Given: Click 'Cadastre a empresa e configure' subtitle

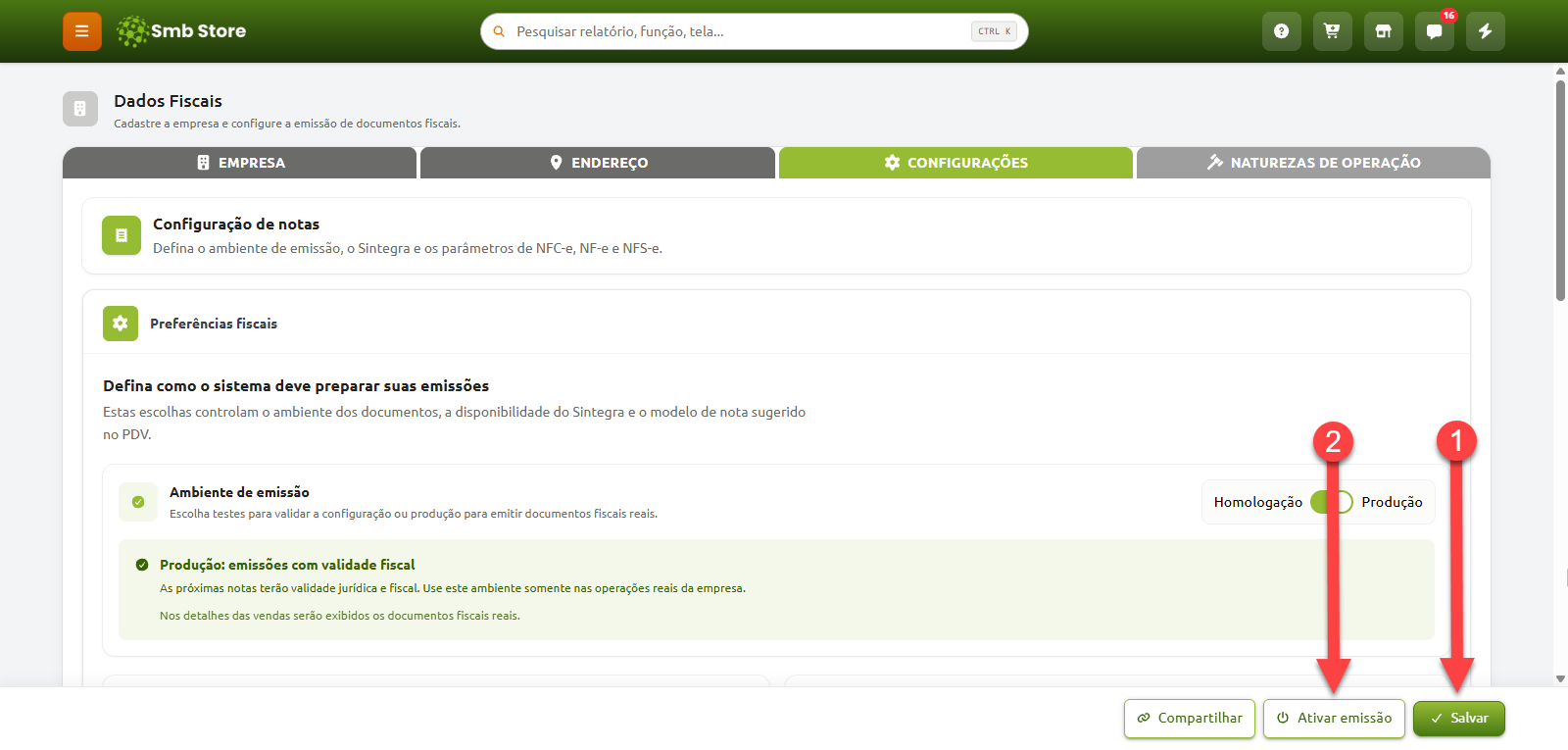Looking at the screenshot, I should click(x=287, y=124).
